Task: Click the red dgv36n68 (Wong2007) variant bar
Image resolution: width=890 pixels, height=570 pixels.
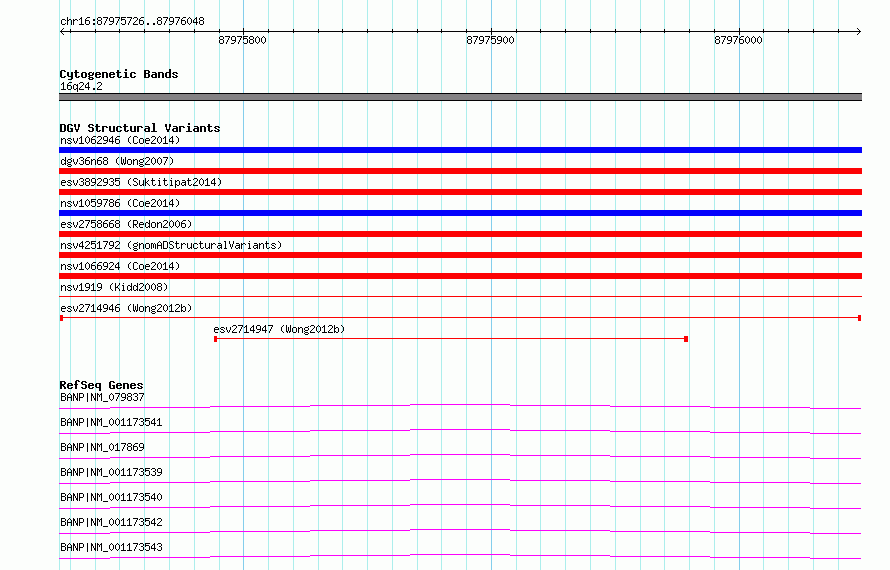Action: pyautogui.click(x=460, y=171)
